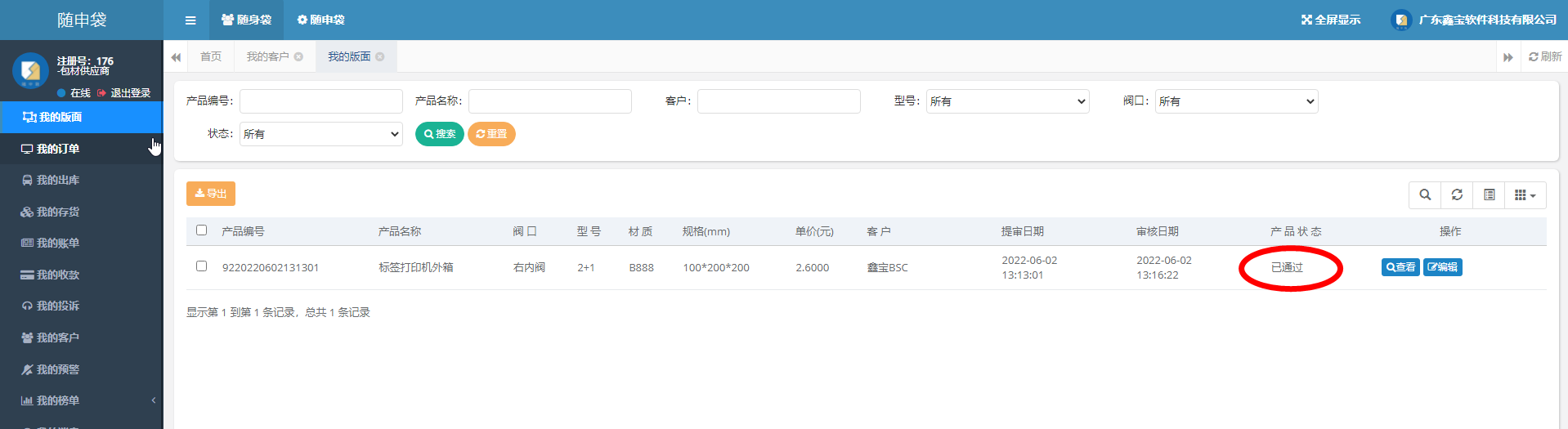Screen dimensions: 1568x429
Task: Open 我的预警 in the sidebar
Action: point(81,369)
